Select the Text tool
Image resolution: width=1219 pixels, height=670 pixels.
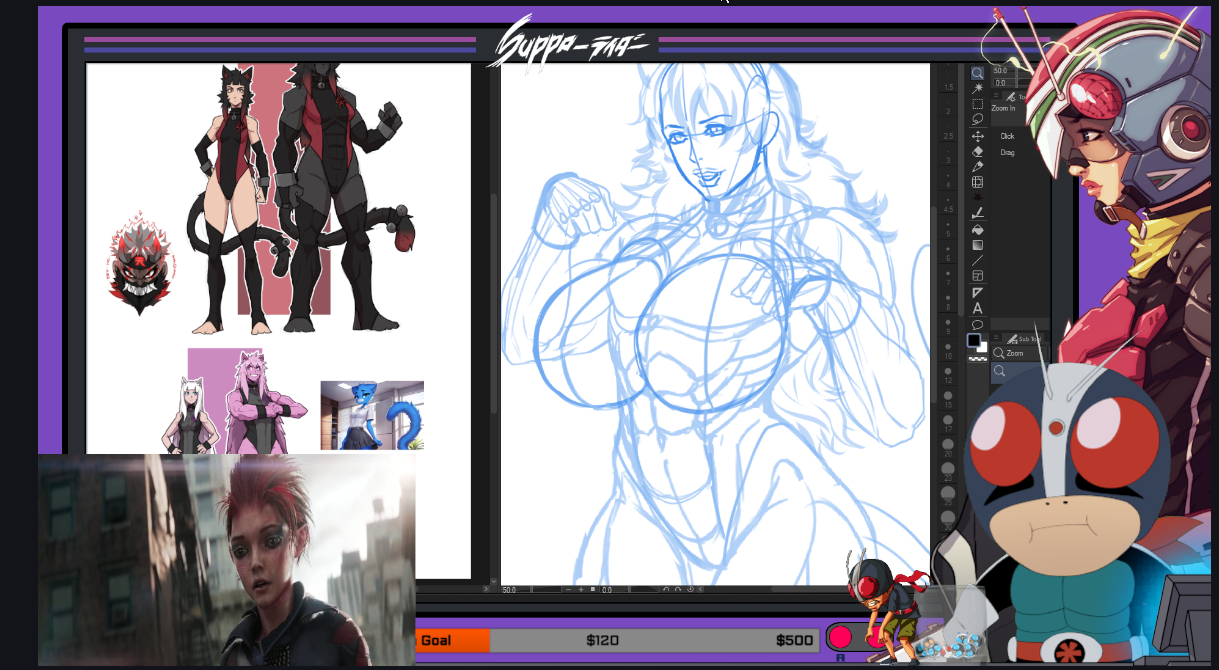pyautogui.click(x=977, y=308)
